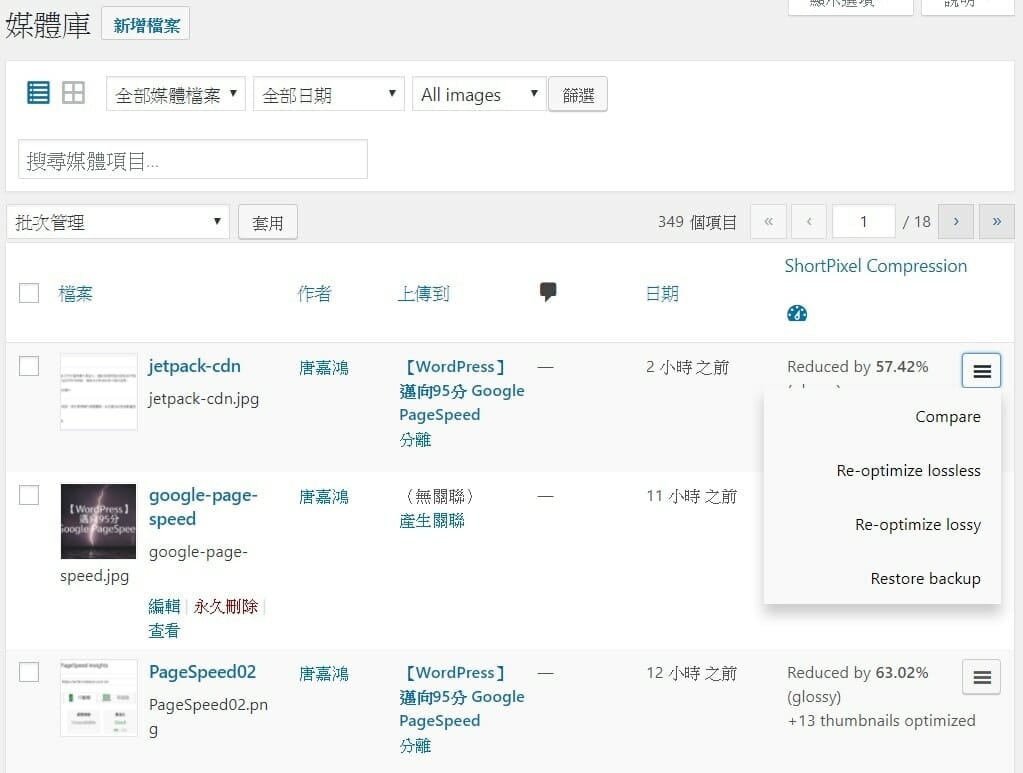1023x773 pixels.
Task: Toggle the select-all checkbox in header
Action: [29, 293]
